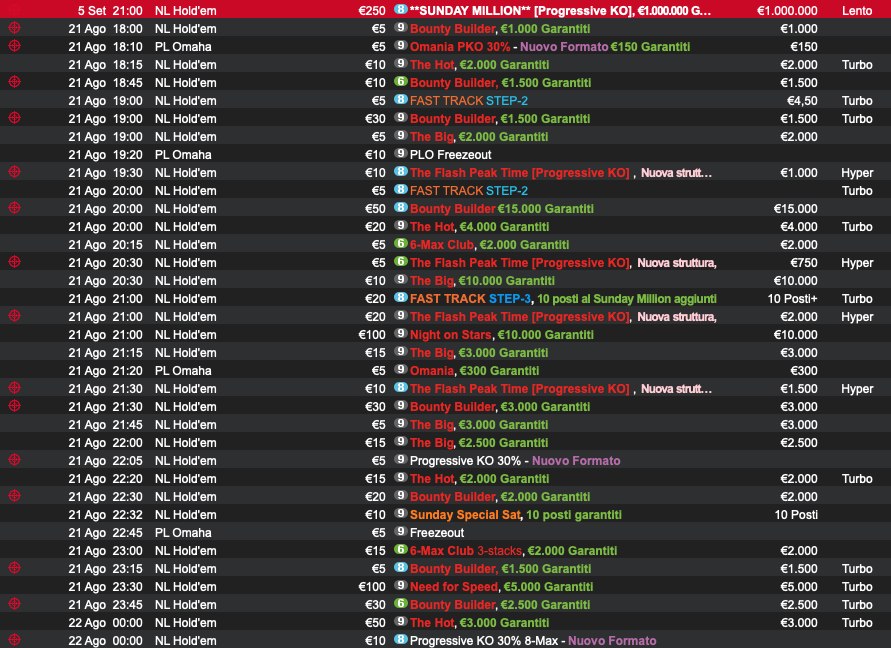Image resolution: width=891 pixels, height=648 pixels.
Task: Open the 6-Max Club 3-stacks tournament
Action: click(x=514, y=551)
